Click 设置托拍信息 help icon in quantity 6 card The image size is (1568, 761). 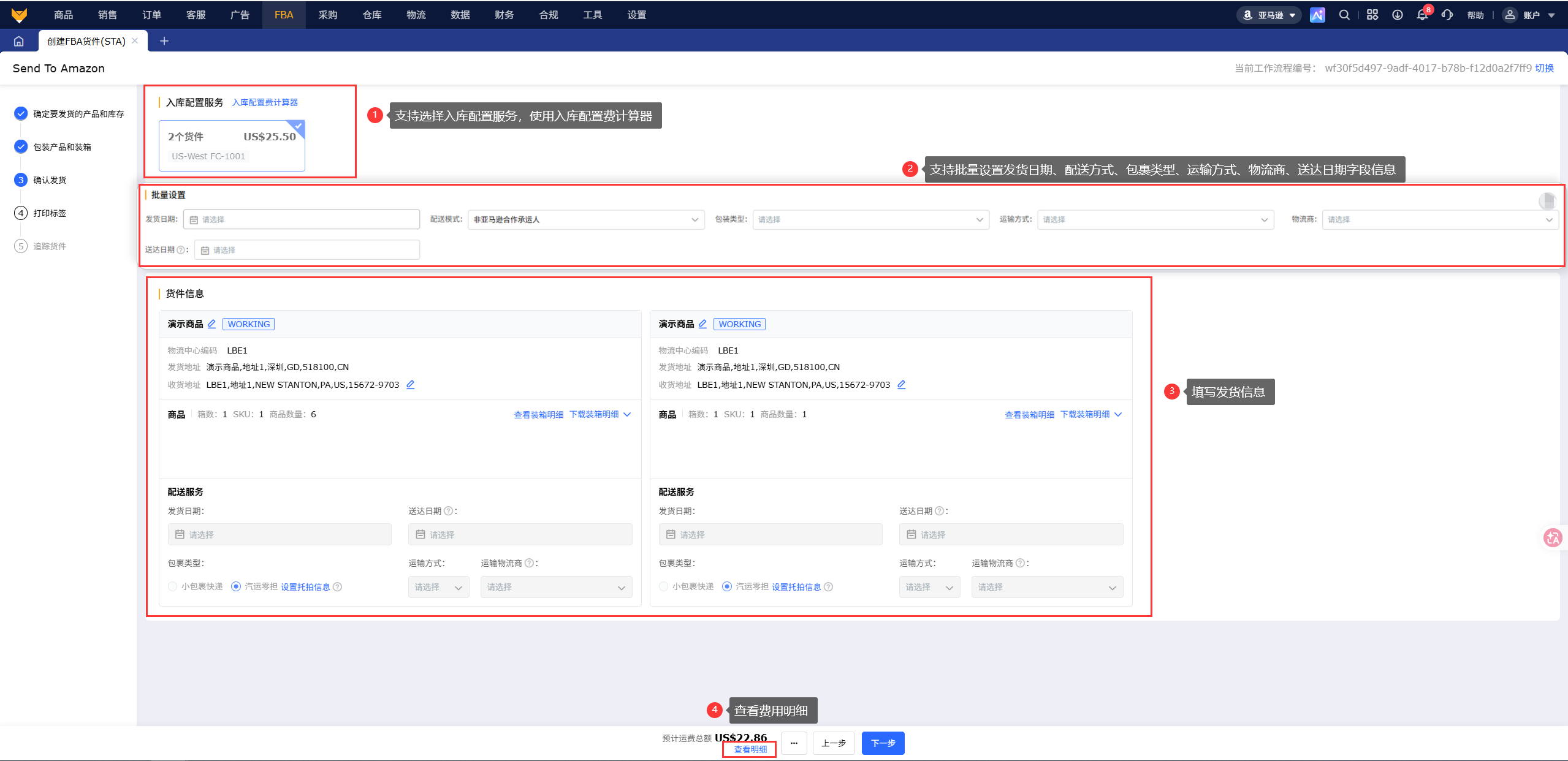(x=338, y=587)
